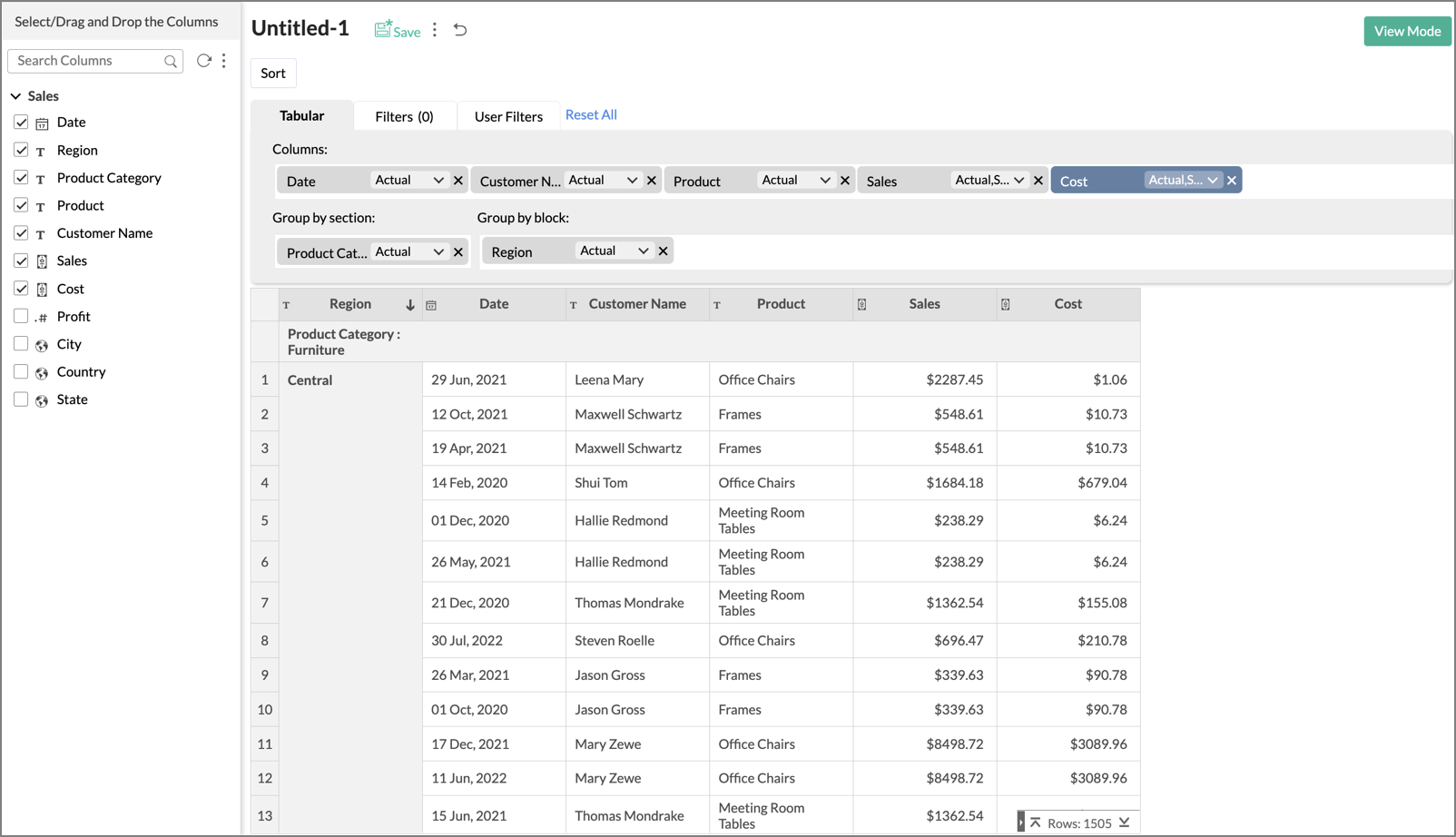Click the View Mode button
The width and height of the screenshot is (1456, 837).
click(x=1407, y=31)
